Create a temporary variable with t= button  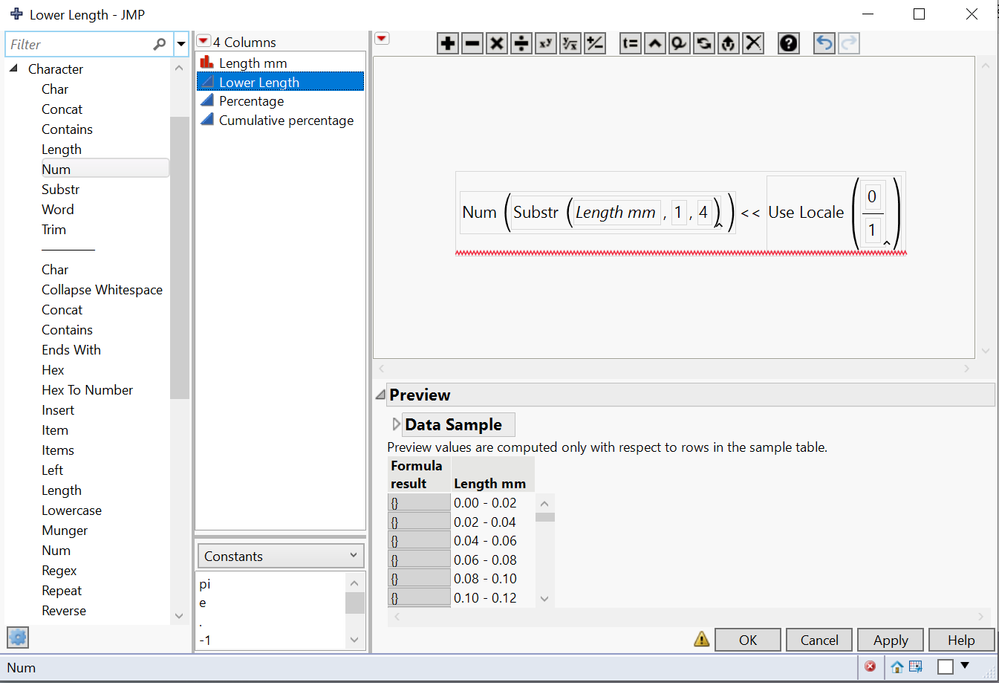(630, 43)
